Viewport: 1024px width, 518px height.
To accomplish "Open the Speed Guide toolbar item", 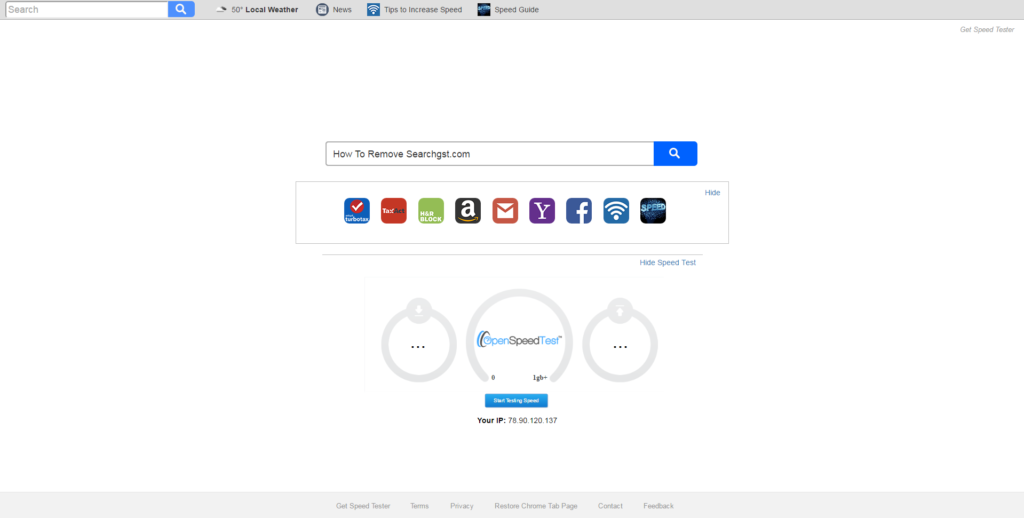I will coord(508,10).
